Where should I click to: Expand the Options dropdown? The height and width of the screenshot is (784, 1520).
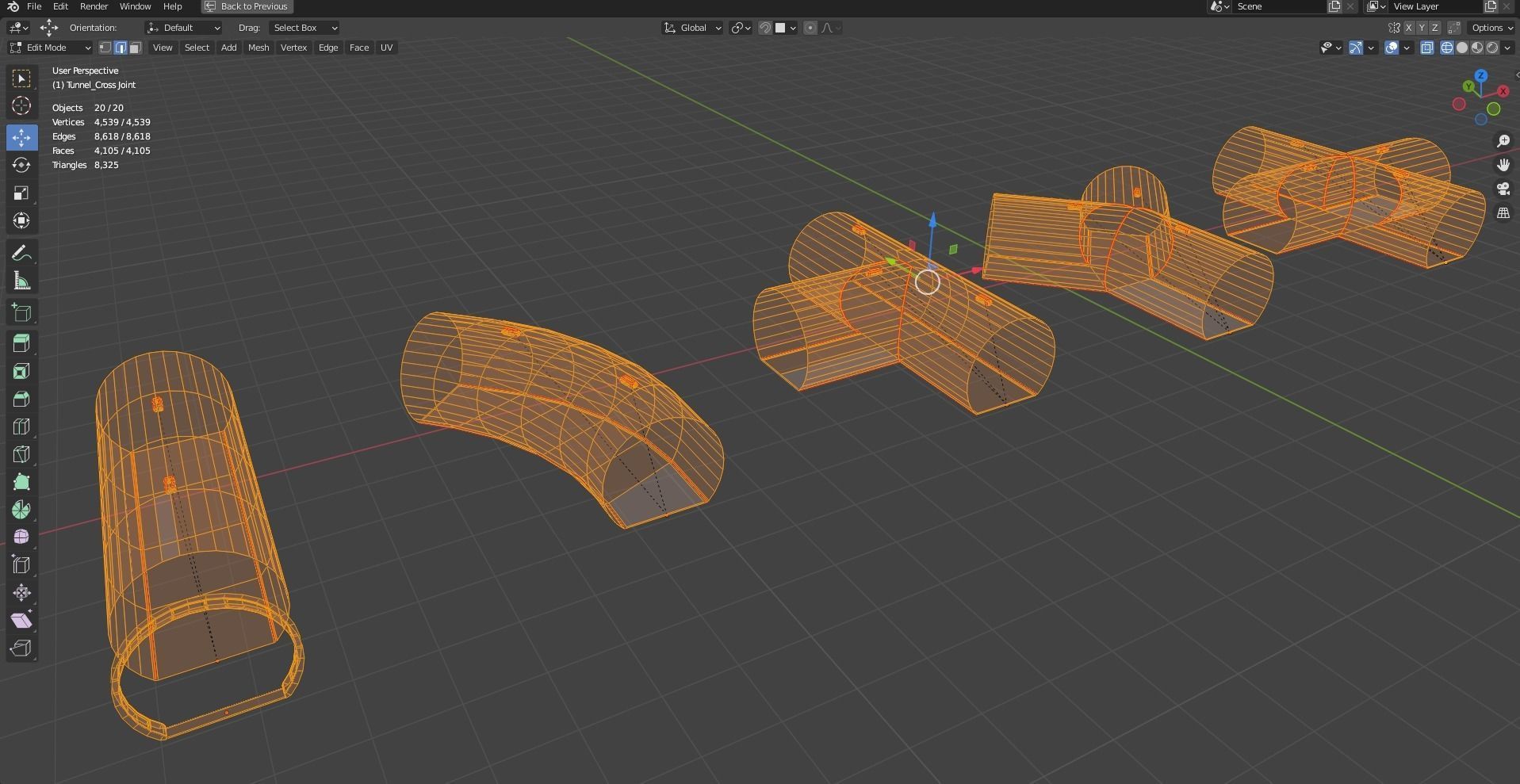[x=1492, y=28]
